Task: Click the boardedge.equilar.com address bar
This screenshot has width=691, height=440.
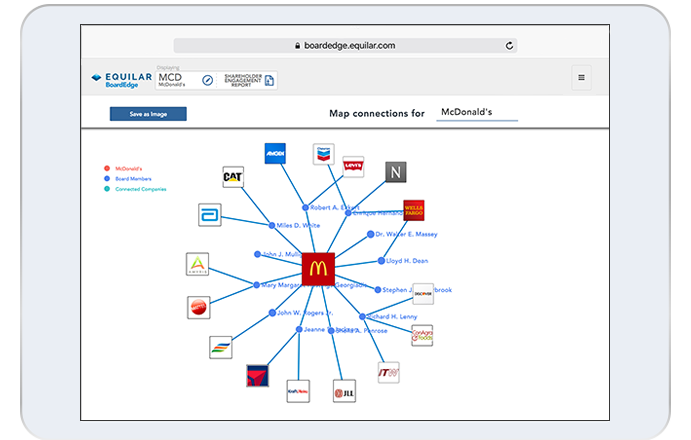Action: coord(346,45)
